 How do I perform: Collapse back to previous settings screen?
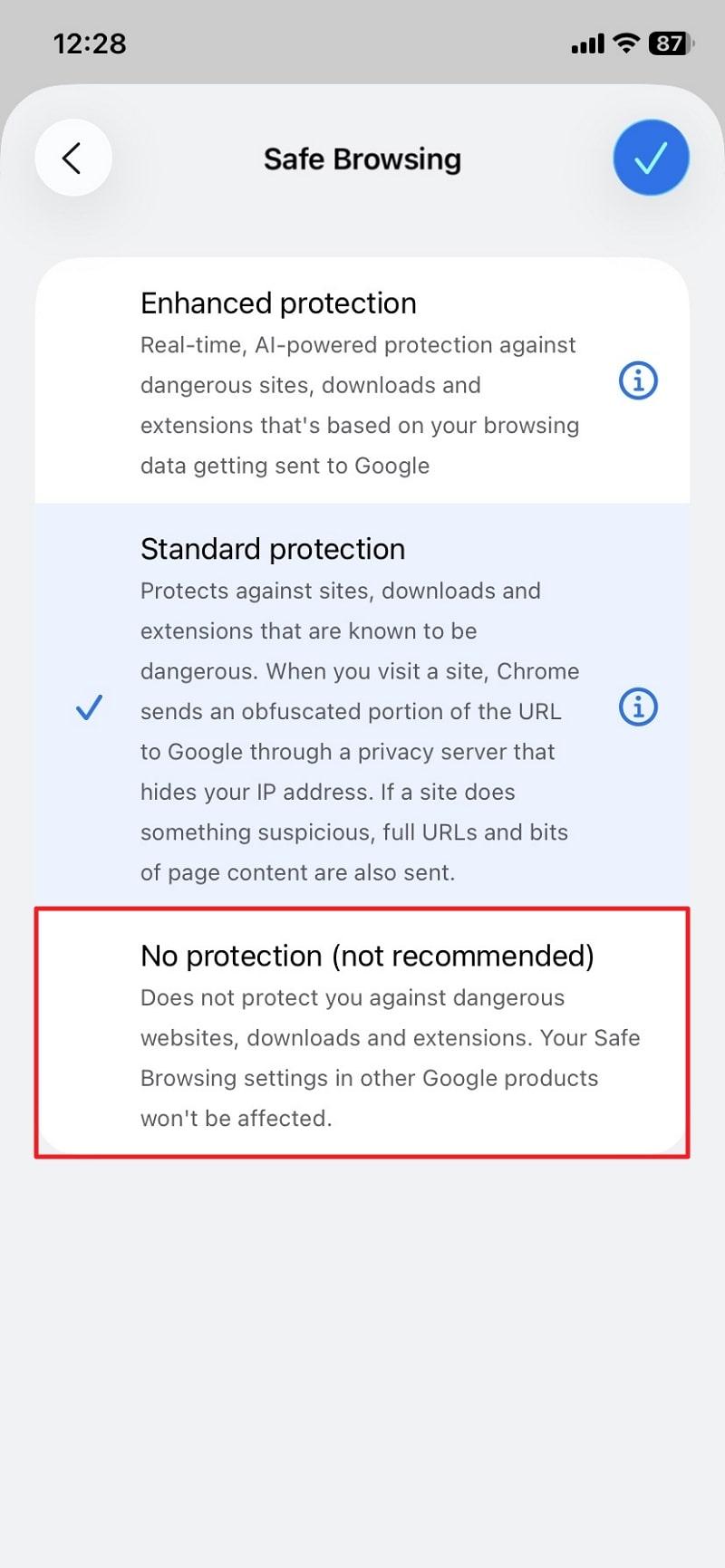pos(72,157)
